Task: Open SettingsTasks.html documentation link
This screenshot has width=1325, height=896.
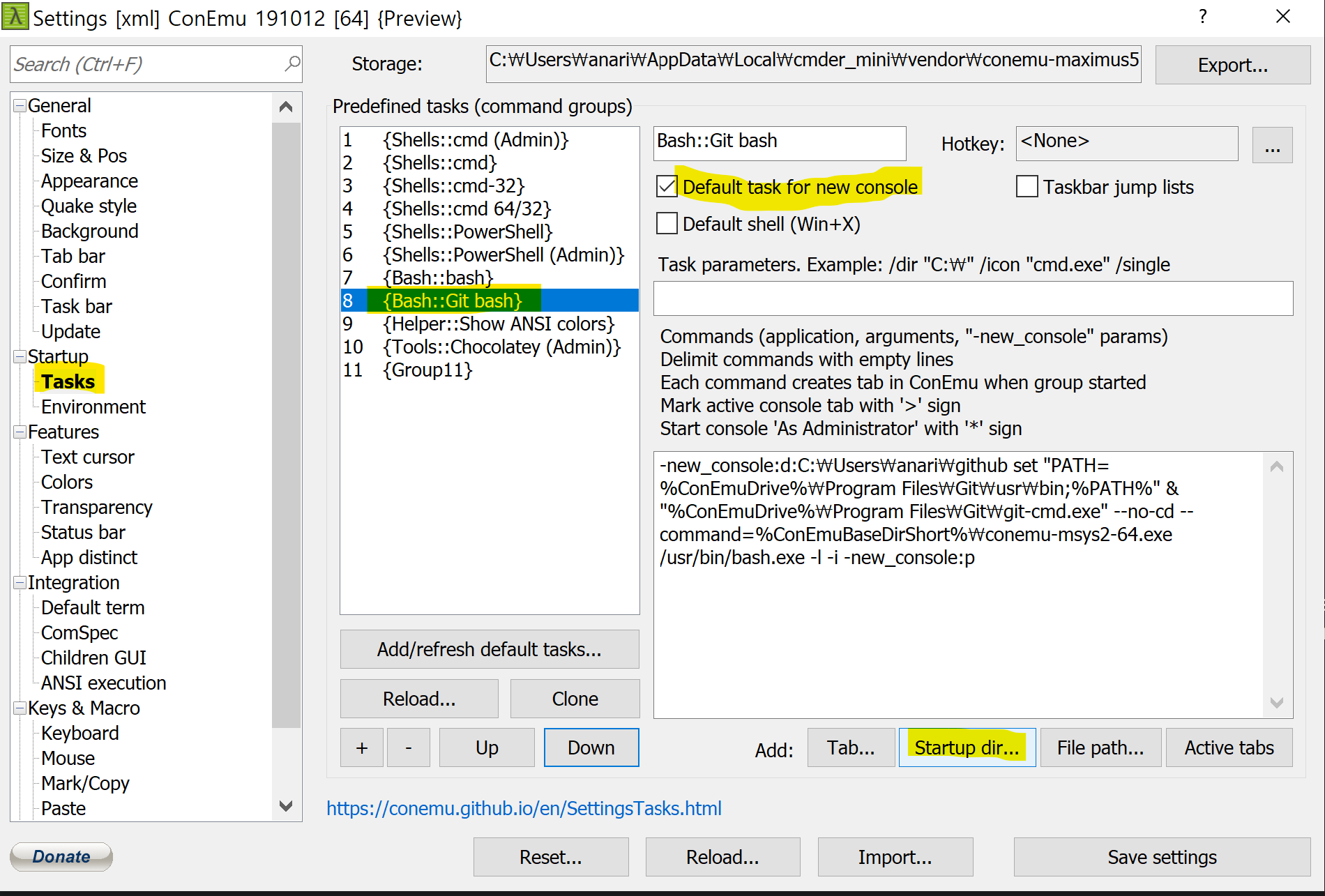Action: pos(524,808)
